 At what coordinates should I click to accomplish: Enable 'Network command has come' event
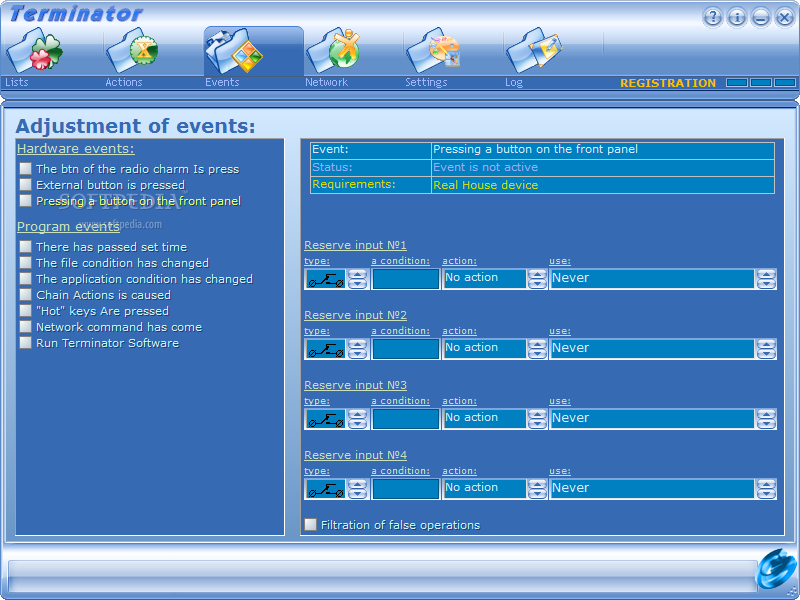click(x=26, y=327)
